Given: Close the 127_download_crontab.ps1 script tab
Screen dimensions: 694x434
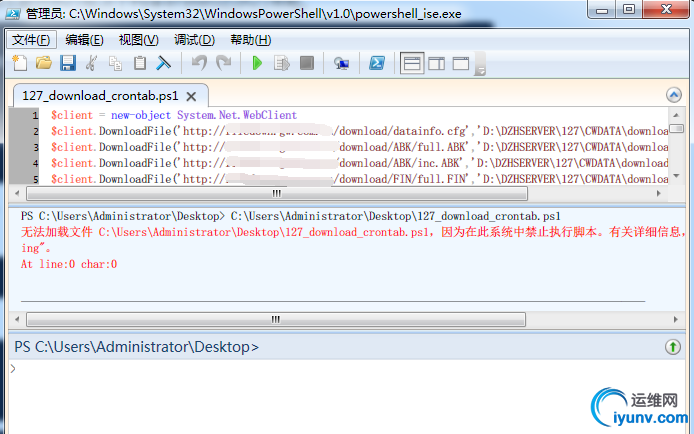Looking at the screenshot, I should [191, 96].
